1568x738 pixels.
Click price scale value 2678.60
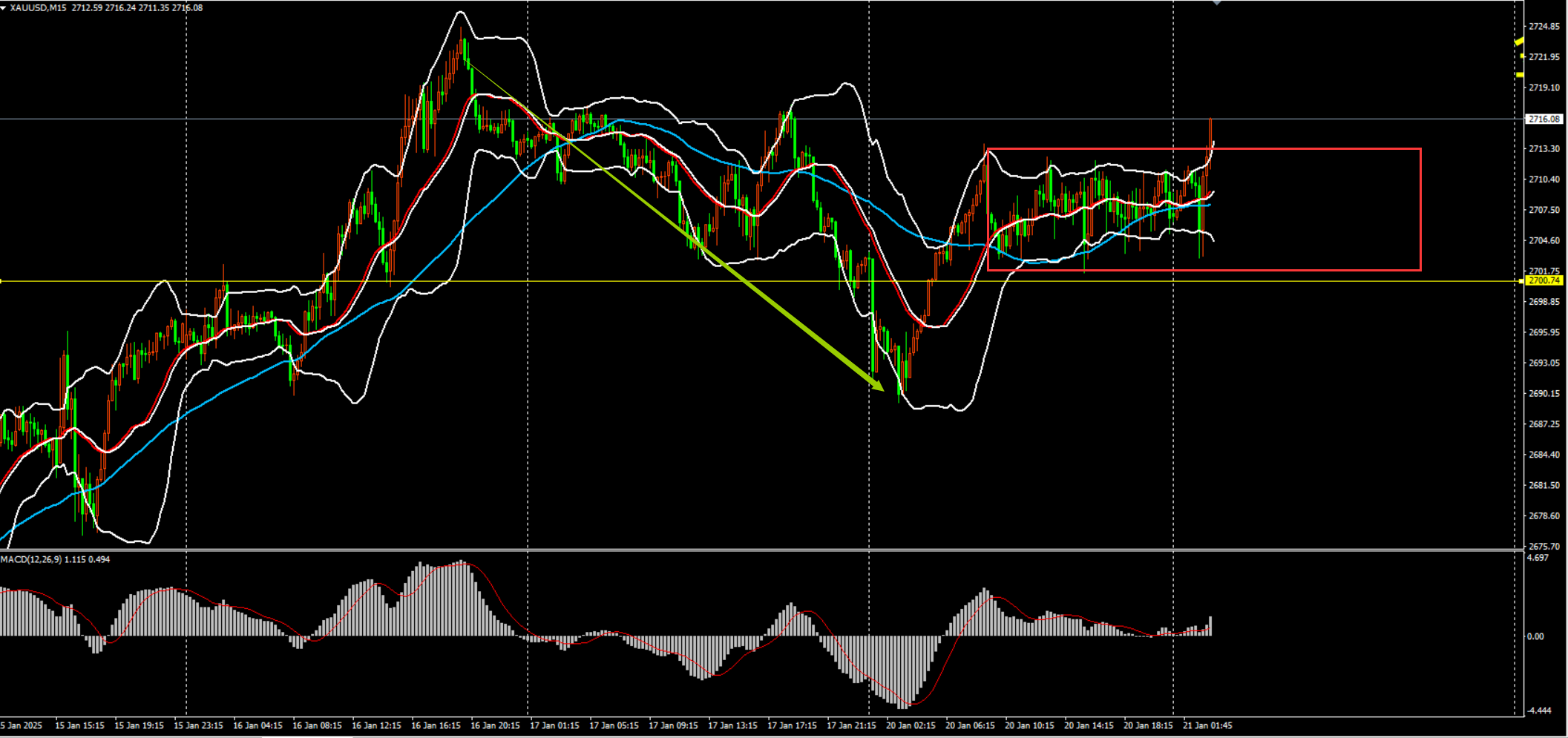pos(1544,515)
